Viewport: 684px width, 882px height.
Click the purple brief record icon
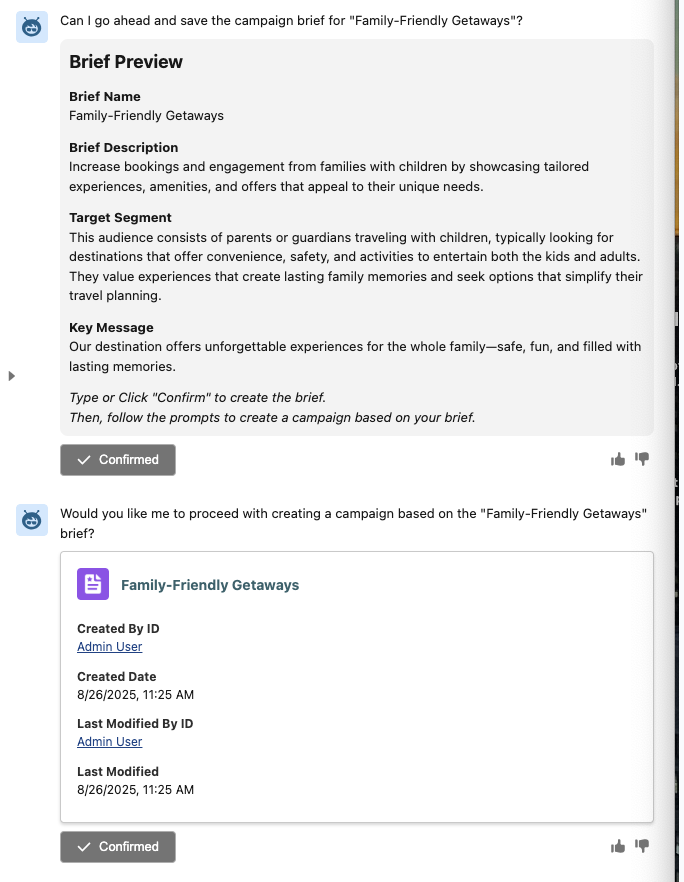(93, 584)
